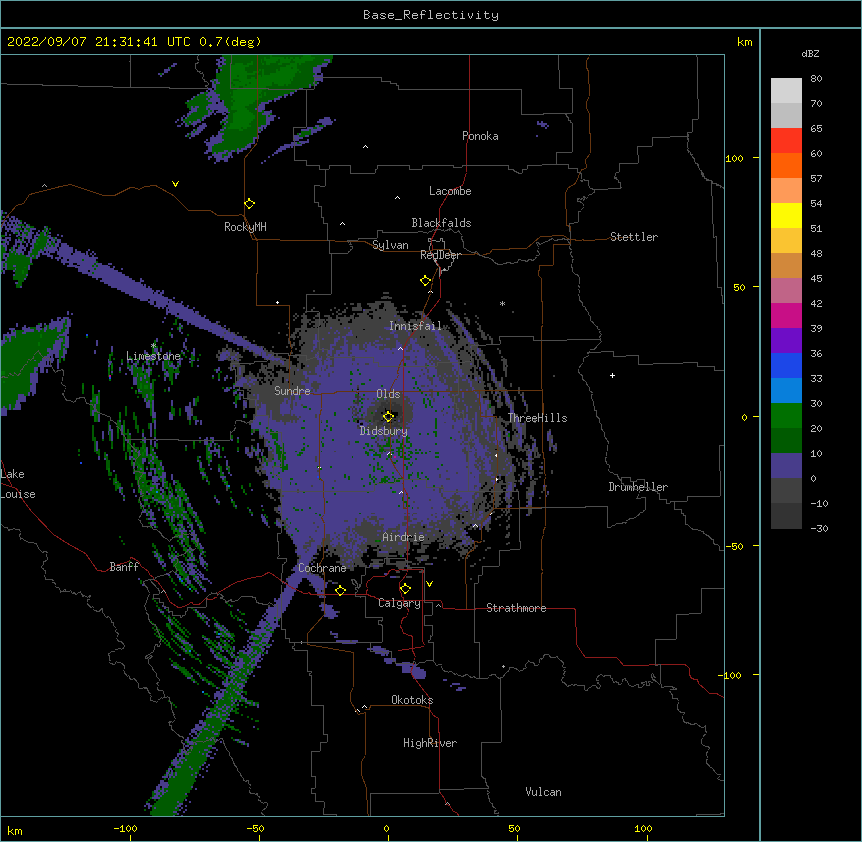Click the bottom axis 100 km tick label

644,828
